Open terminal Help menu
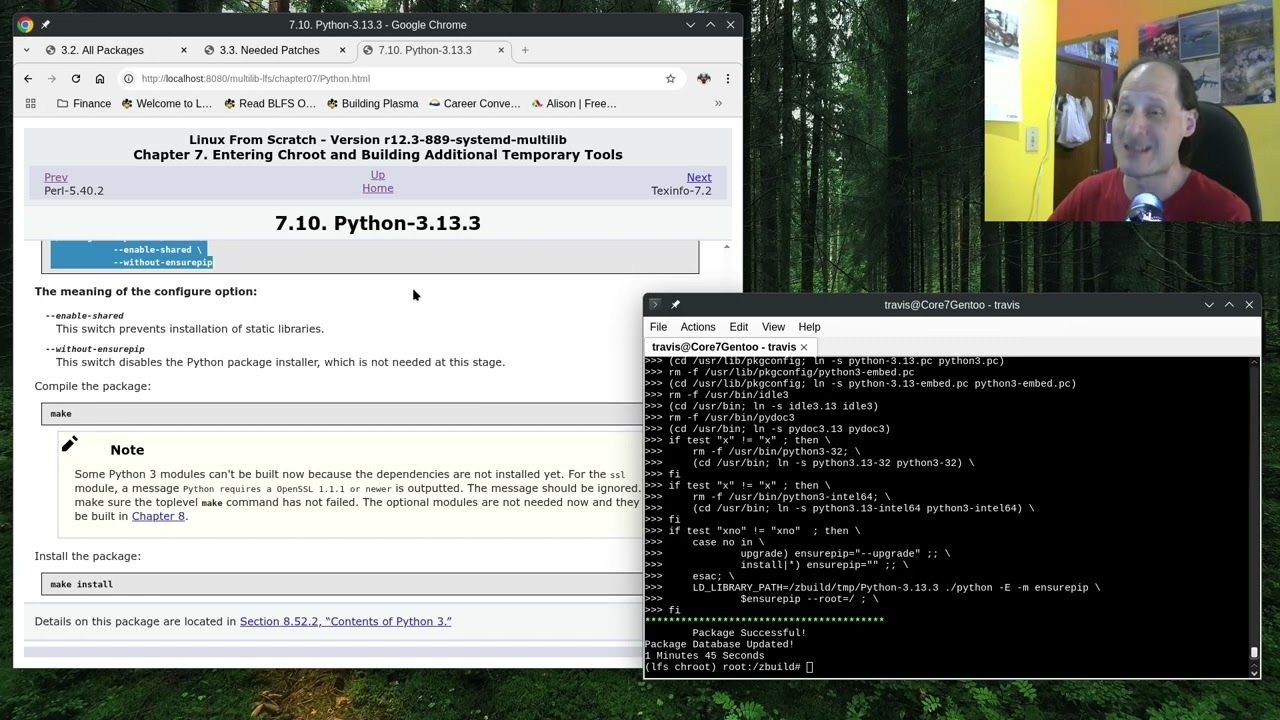This screenshot has height=720, width=1280. [x=809, y=327]
